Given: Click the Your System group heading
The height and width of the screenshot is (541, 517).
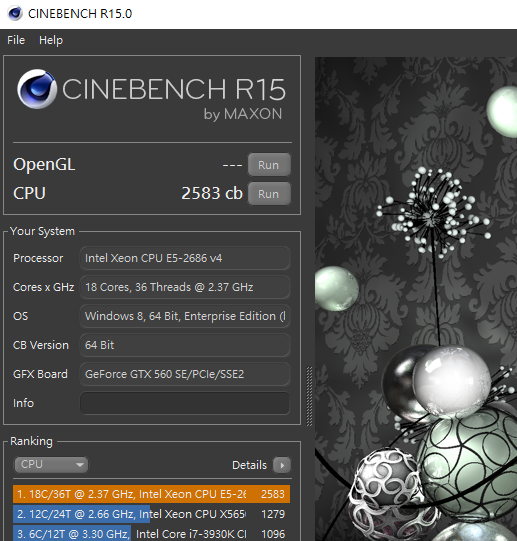Looking at the screenshot, I should 42,231.
